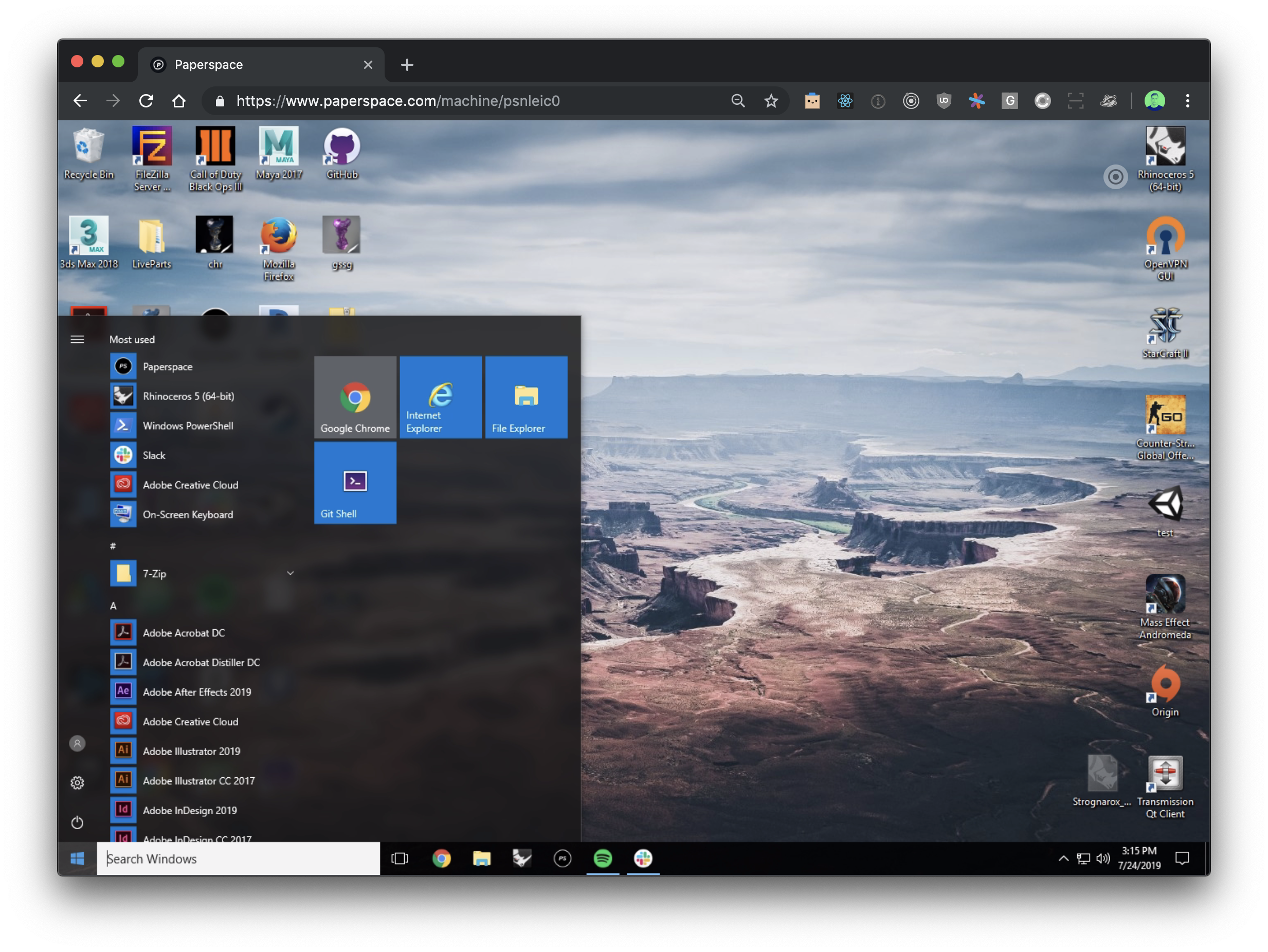Open the Spotify icon in the taskbar
The height and width of the screenshot is (952, 1268).
click(603, 858)
